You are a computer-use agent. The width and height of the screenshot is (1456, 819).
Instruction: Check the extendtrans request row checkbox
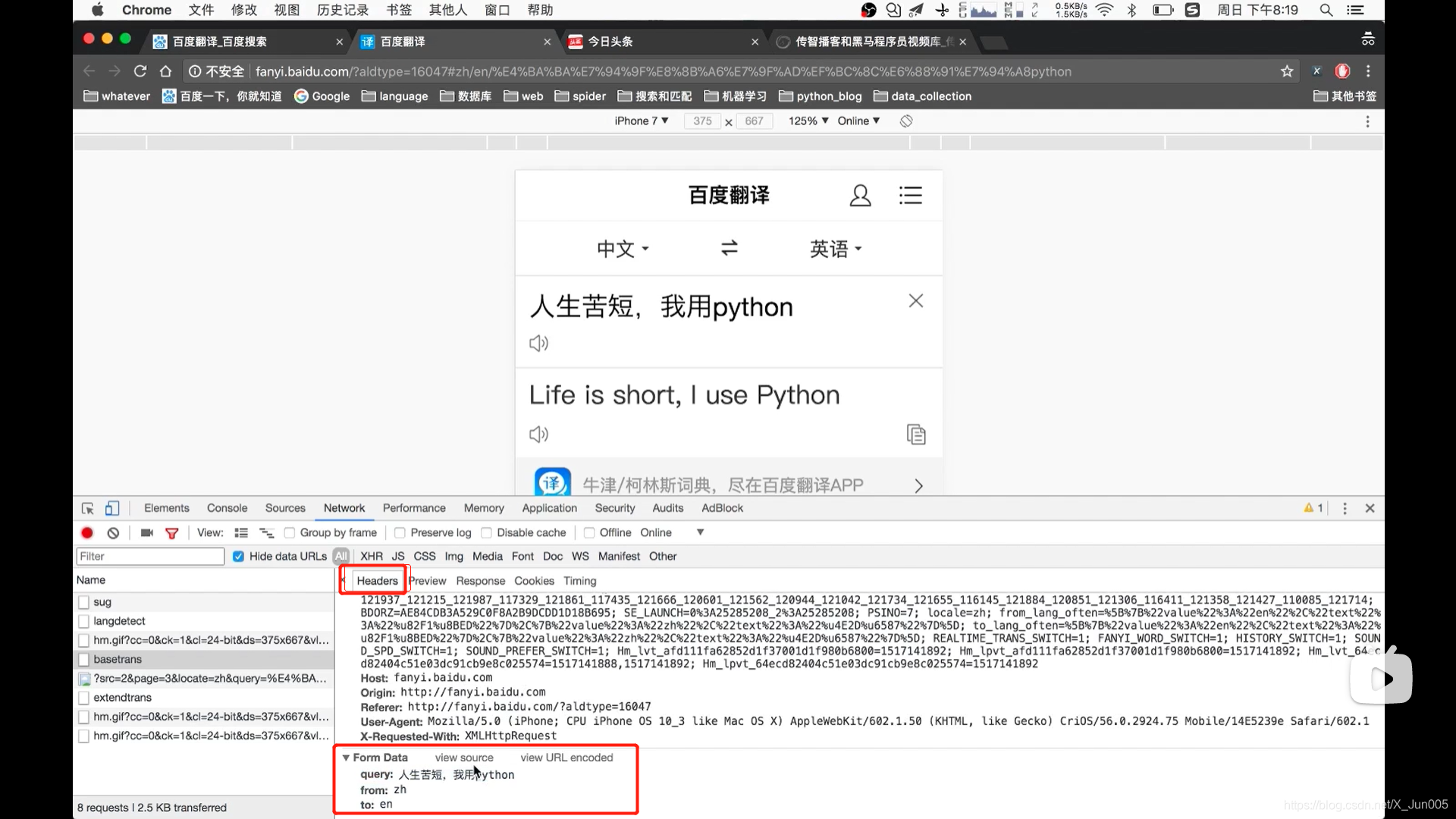(84, 698)
